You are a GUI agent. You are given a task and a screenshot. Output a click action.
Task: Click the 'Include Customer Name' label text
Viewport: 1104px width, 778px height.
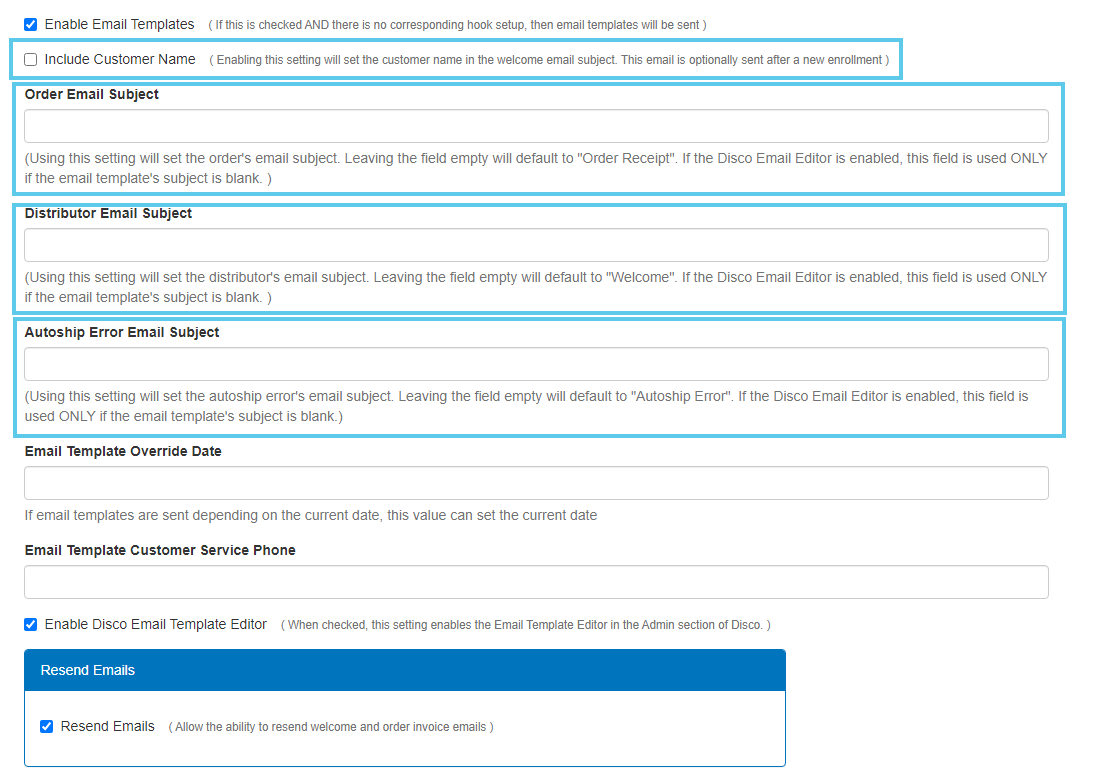point(120,59)
